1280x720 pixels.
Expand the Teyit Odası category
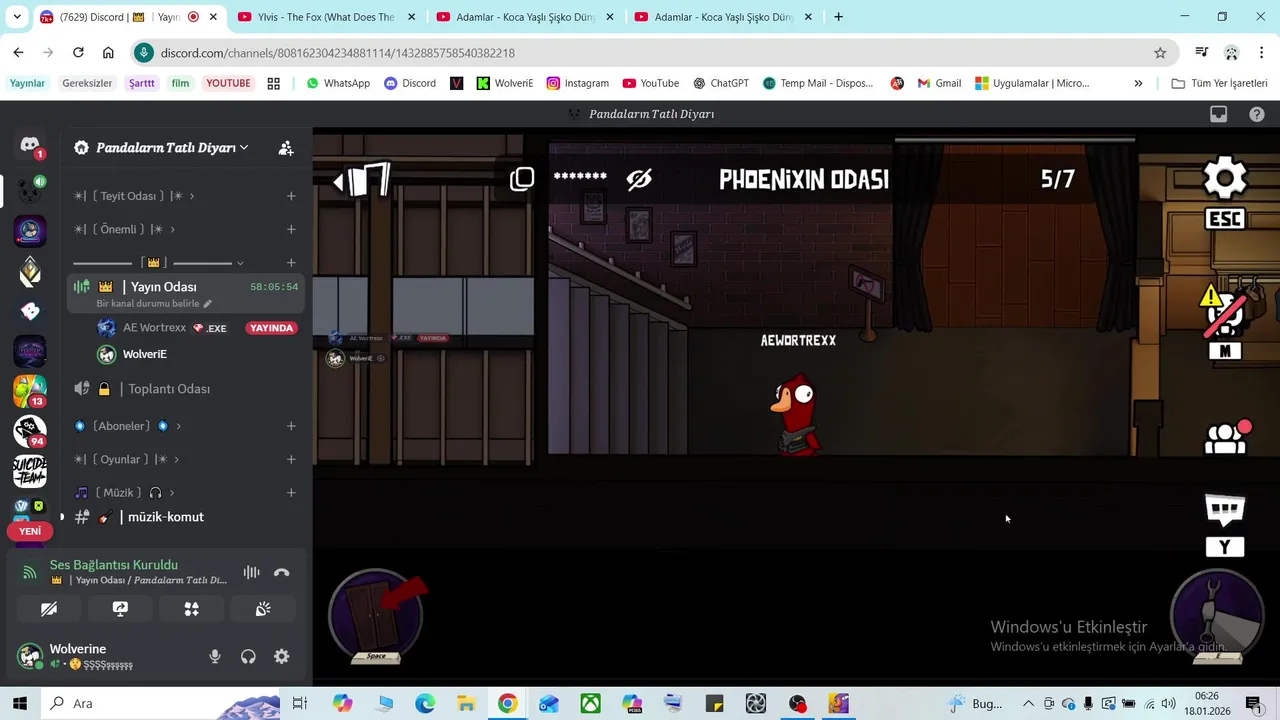tap(134, 196)
